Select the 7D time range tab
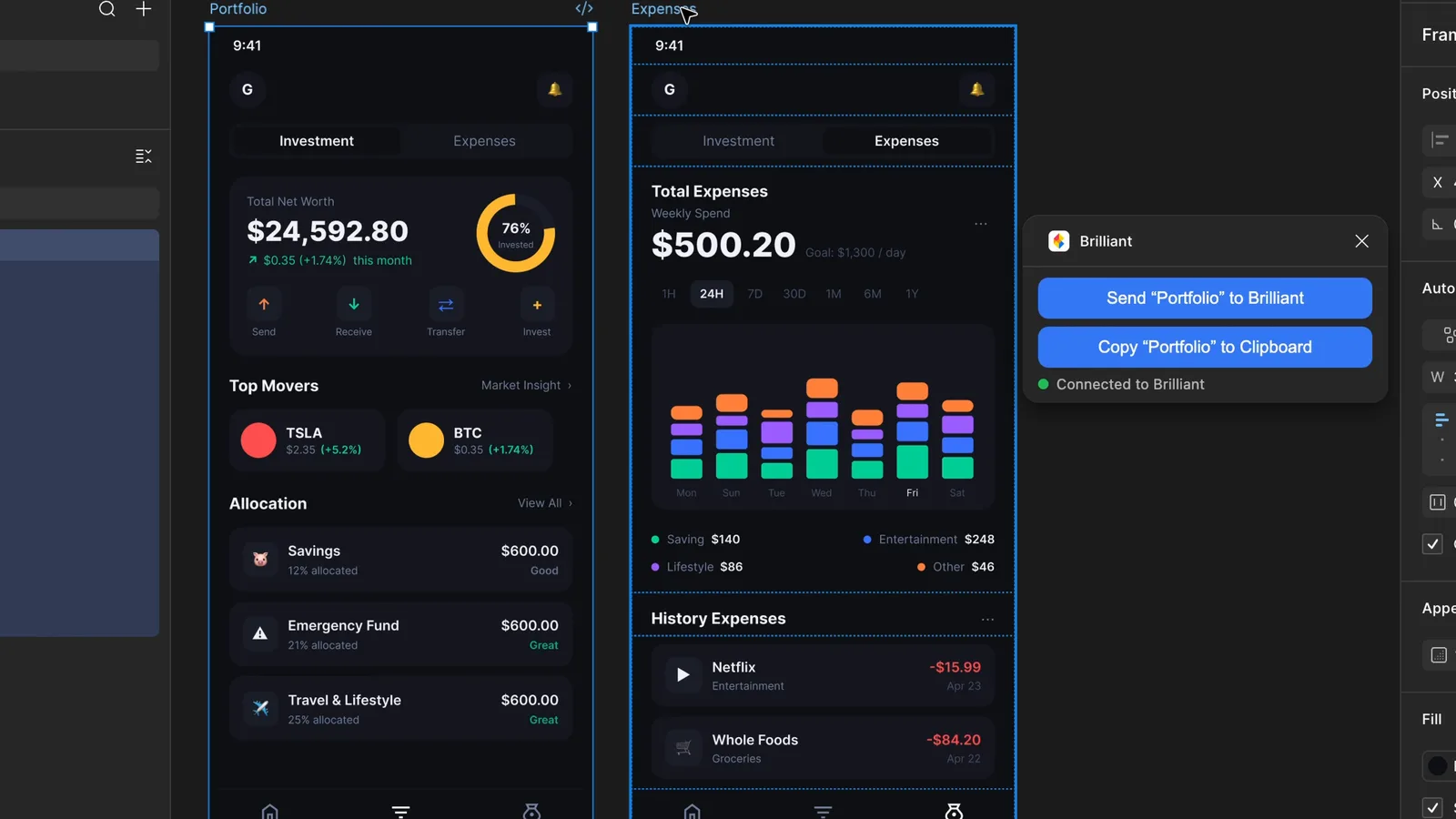Viewport: 1456px width, 819px height. click(x=754, y=294)
